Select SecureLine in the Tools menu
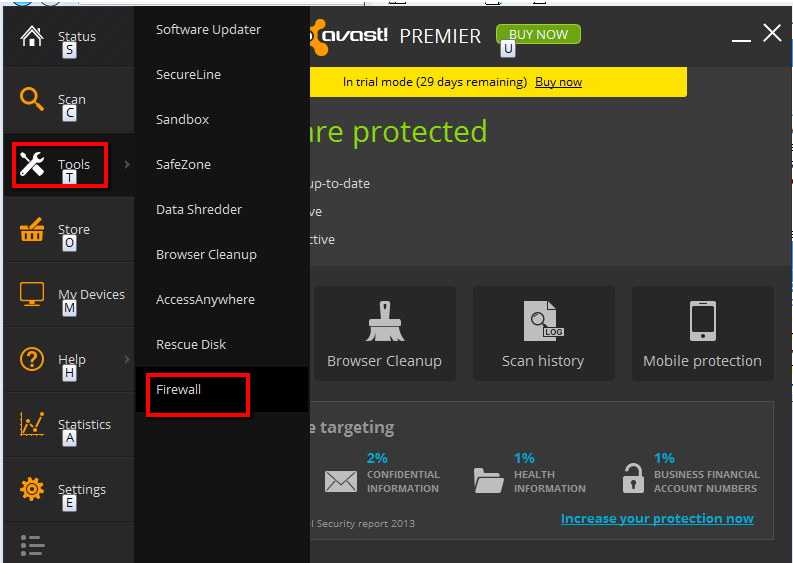 [188, 74]
